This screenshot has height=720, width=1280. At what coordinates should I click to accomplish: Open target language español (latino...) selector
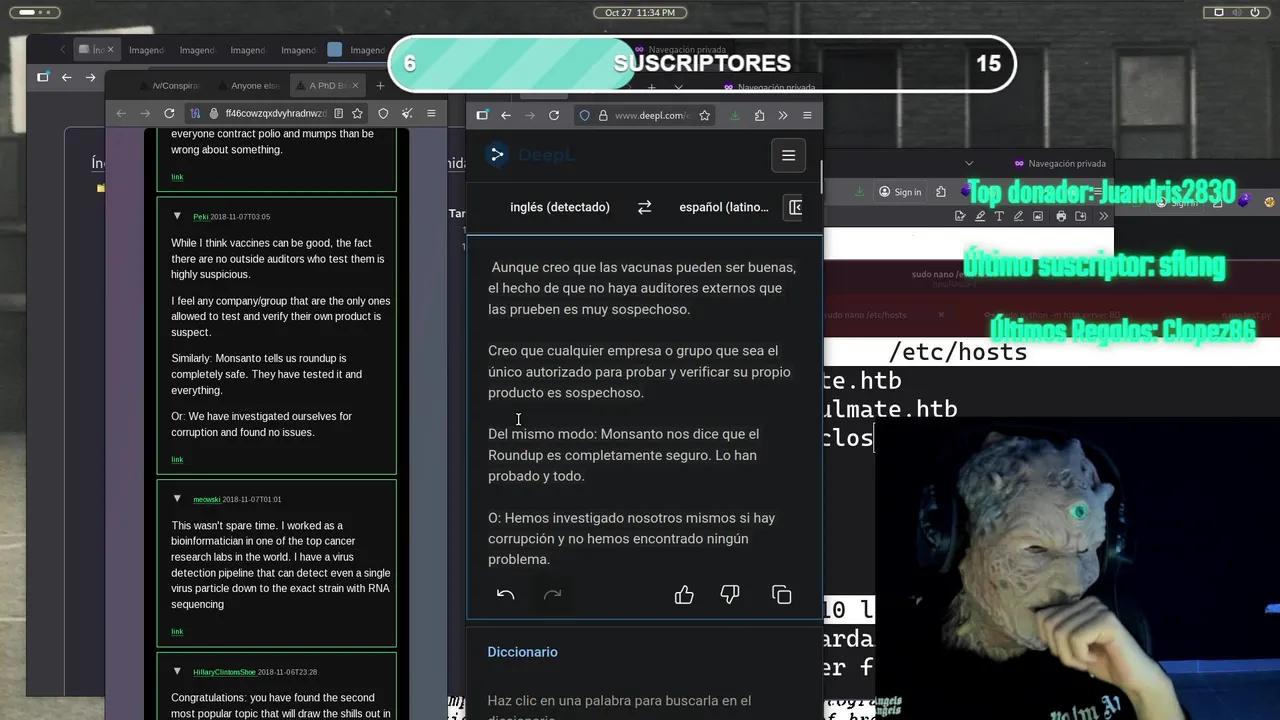(724, 207)
